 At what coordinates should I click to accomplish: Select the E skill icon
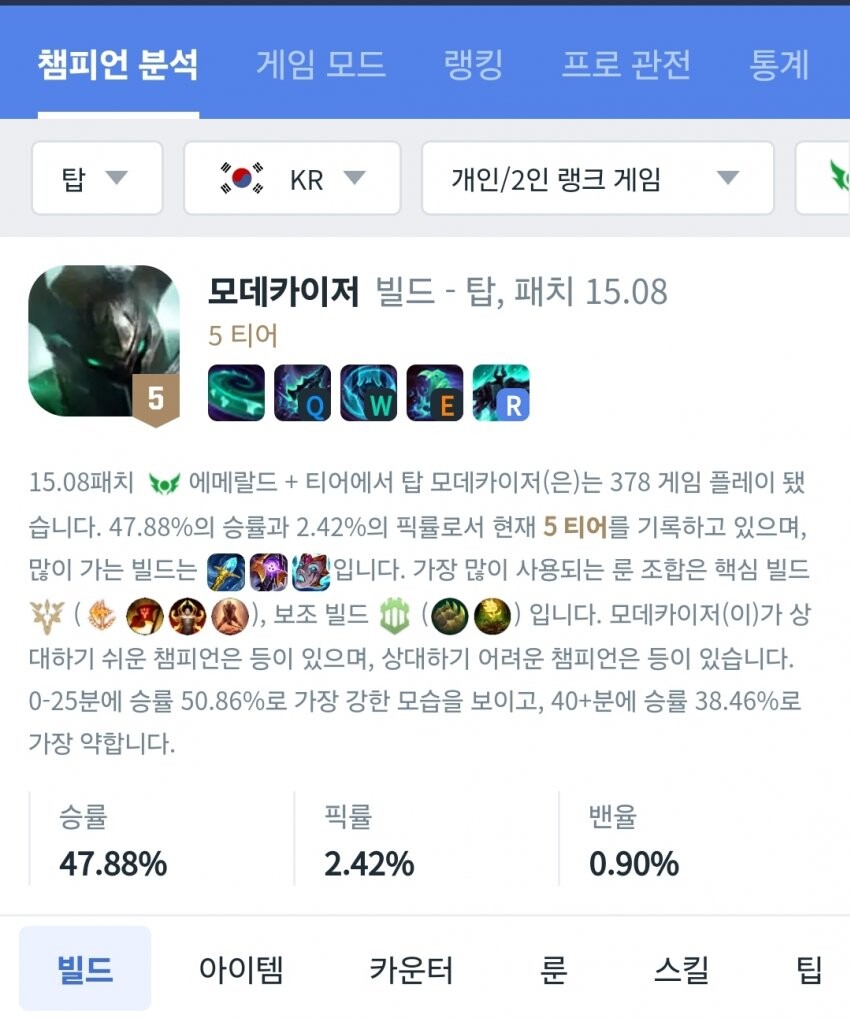[435, 392]
